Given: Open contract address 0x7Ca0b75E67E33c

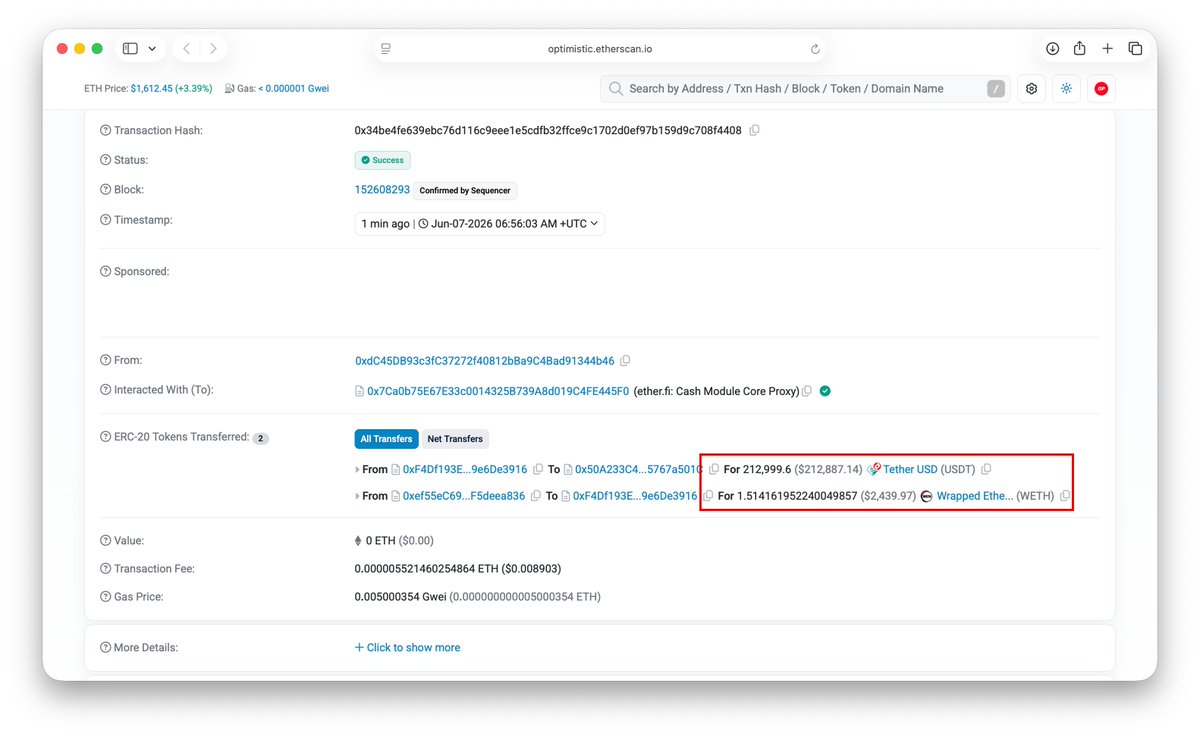Looking at the screenshot, I should point(498,391).
